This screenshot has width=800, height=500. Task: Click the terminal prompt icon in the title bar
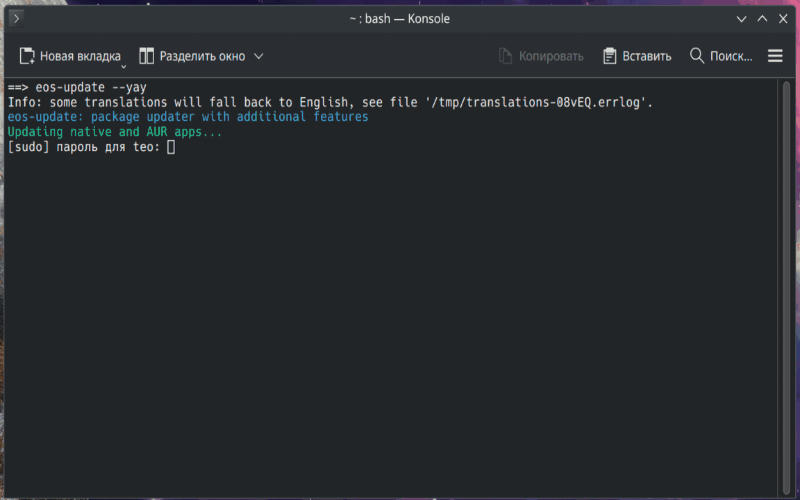16,19
